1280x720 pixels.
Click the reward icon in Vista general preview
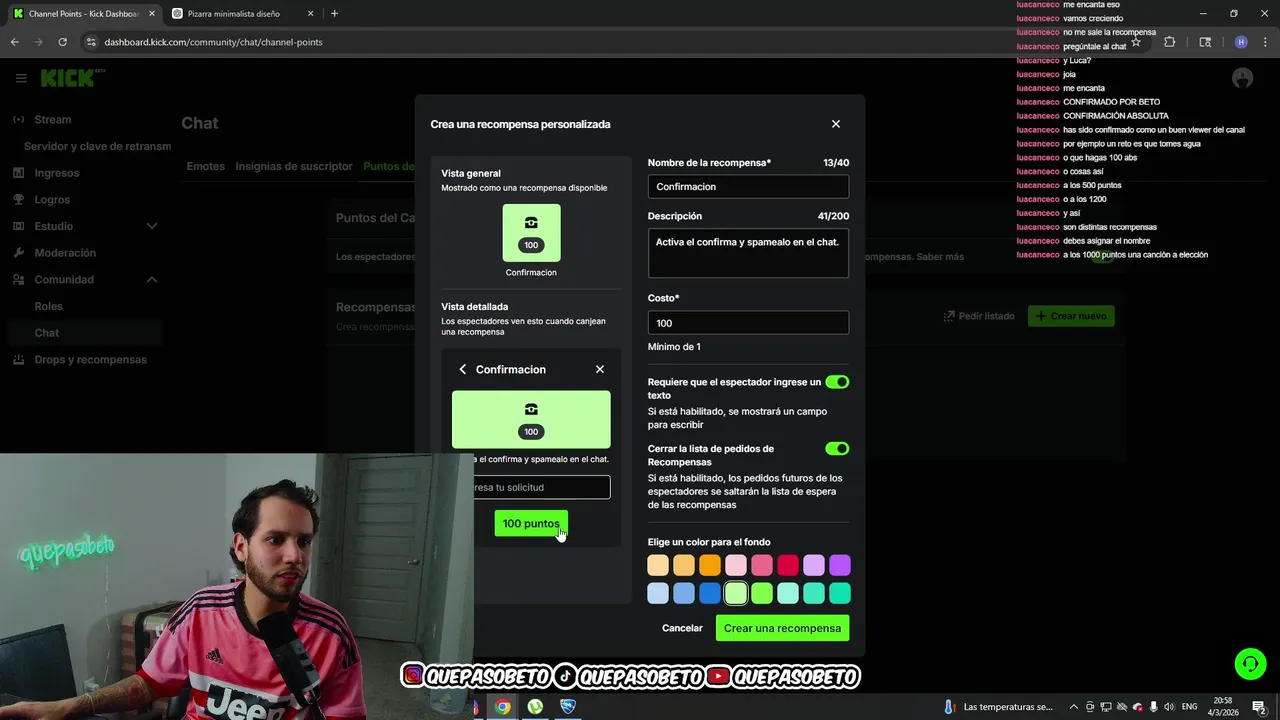pos(531,223)
